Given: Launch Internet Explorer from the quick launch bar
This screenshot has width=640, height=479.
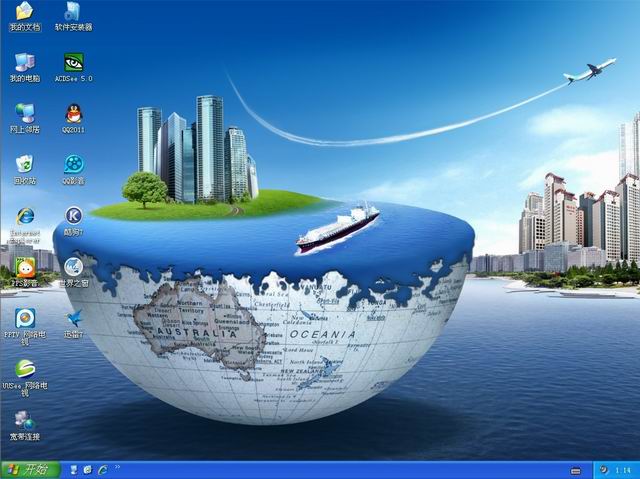Looking at the screenshot, I should (x=102, y=470).
